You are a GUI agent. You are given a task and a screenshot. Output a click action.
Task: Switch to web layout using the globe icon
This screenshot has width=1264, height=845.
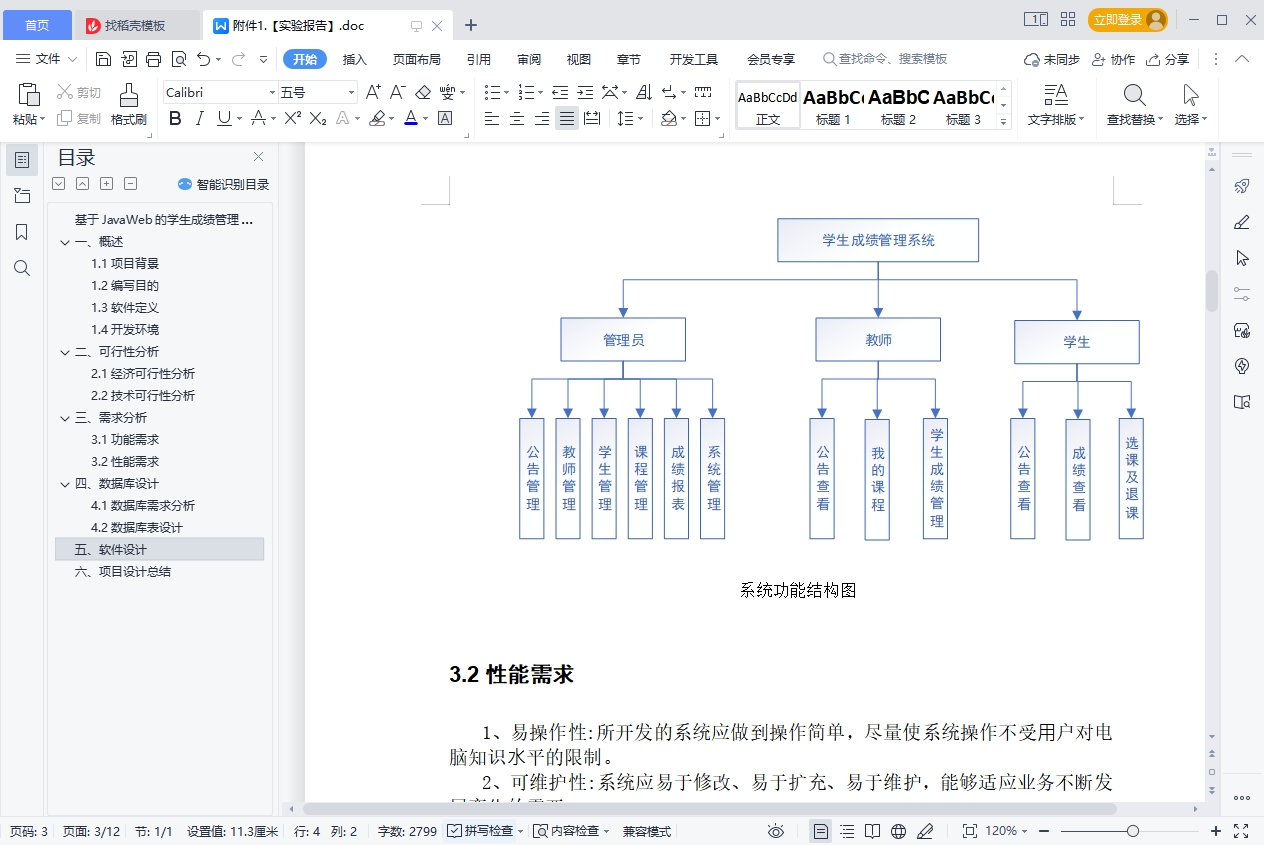897,830
